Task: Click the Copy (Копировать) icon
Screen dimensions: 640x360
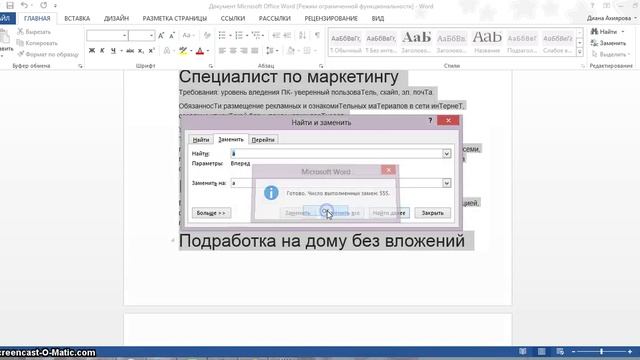Action: (x=20, y=43)
